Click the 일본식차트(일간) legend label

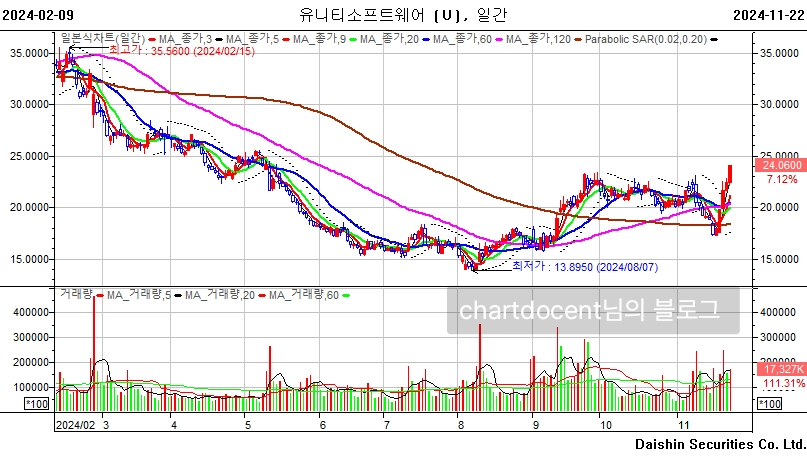(103, 39)
